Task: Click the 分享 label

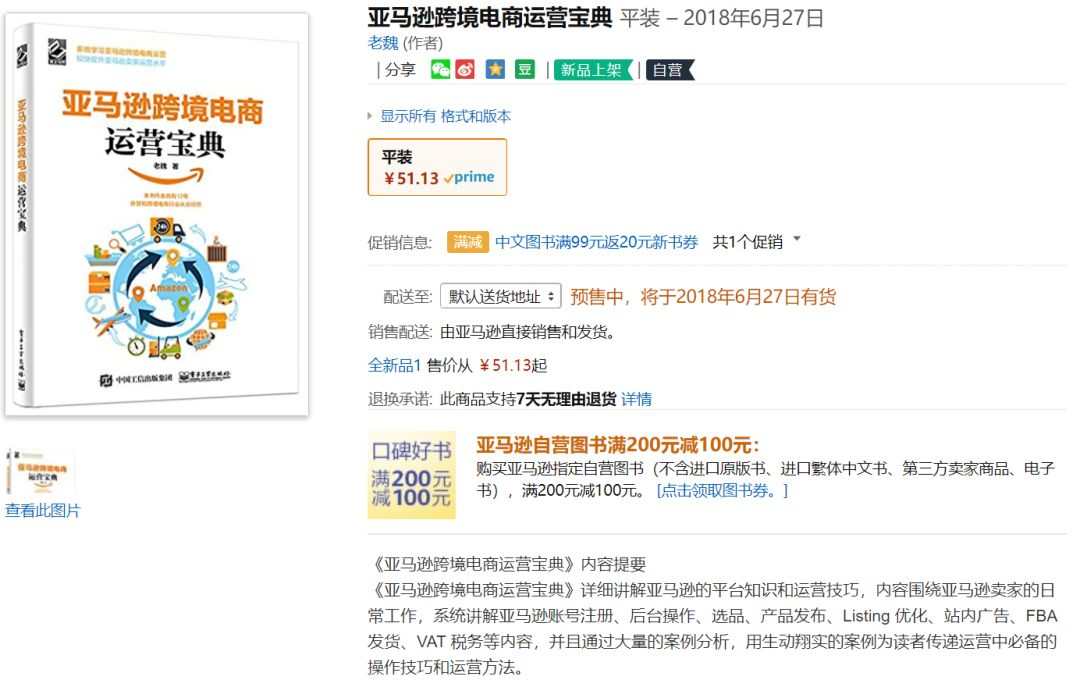Action: tap(400, 70)
